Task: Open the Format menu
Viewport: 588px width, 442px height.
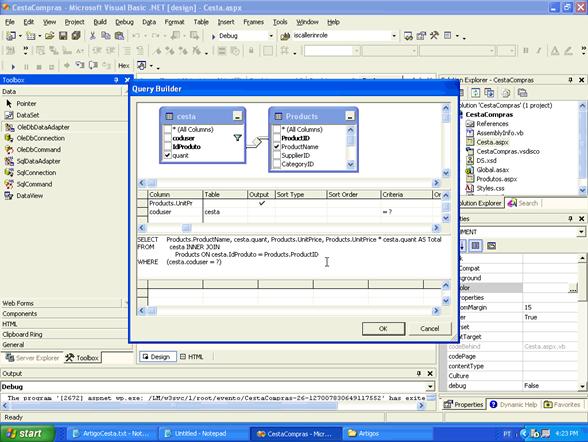Action: point(174,22)
